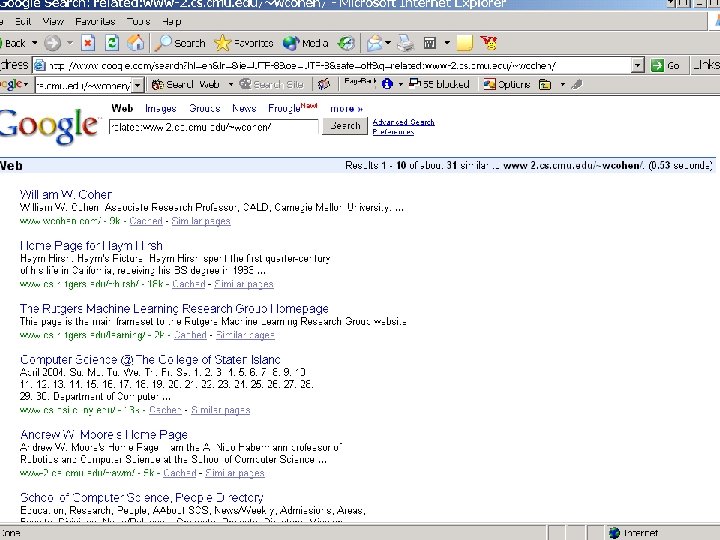
Task: Click the Google toolbar search box
Action: pyautogui.click(x=83, y=85)
